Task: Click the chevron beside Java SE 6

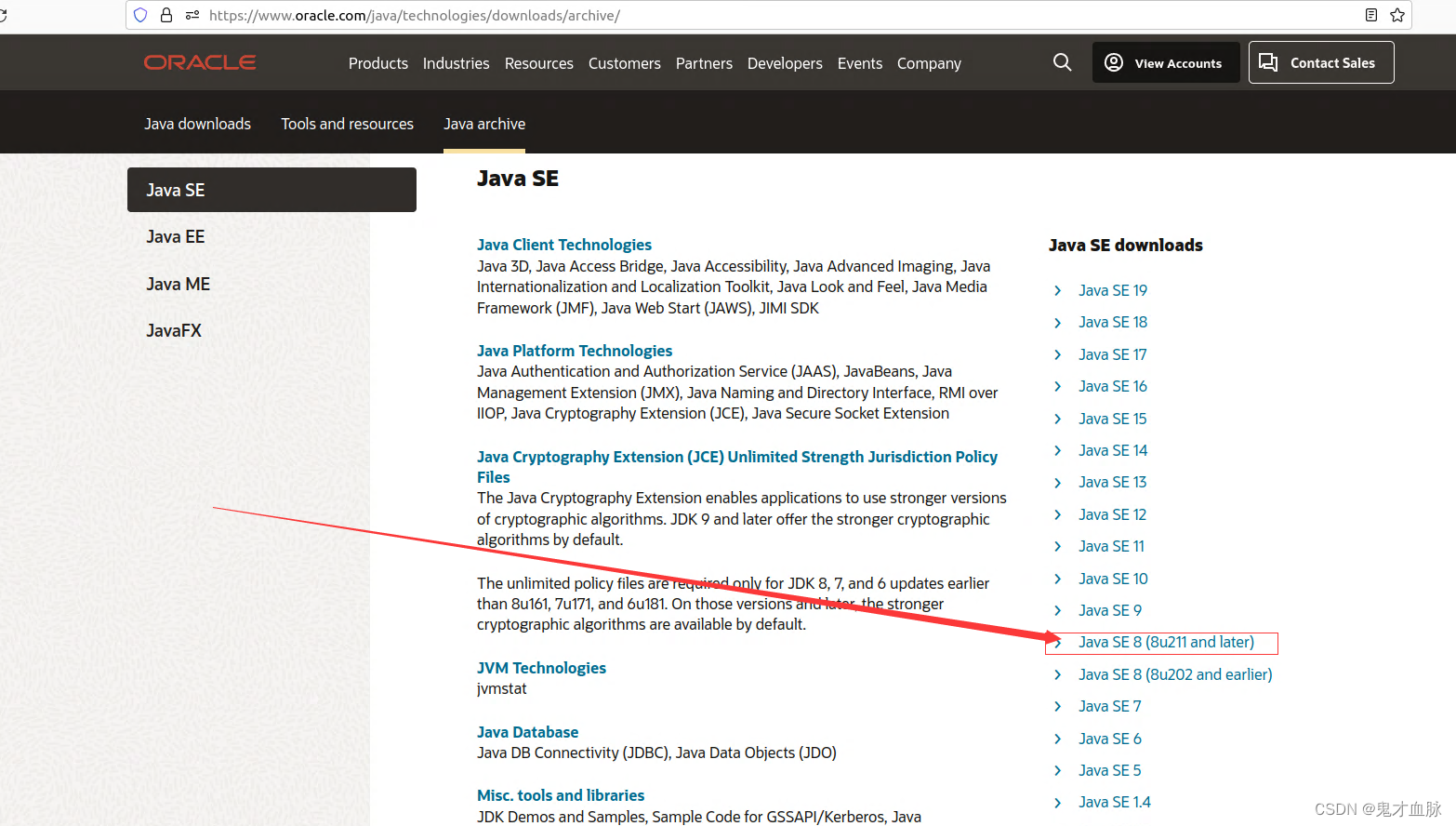Action: coord(1058,739)
